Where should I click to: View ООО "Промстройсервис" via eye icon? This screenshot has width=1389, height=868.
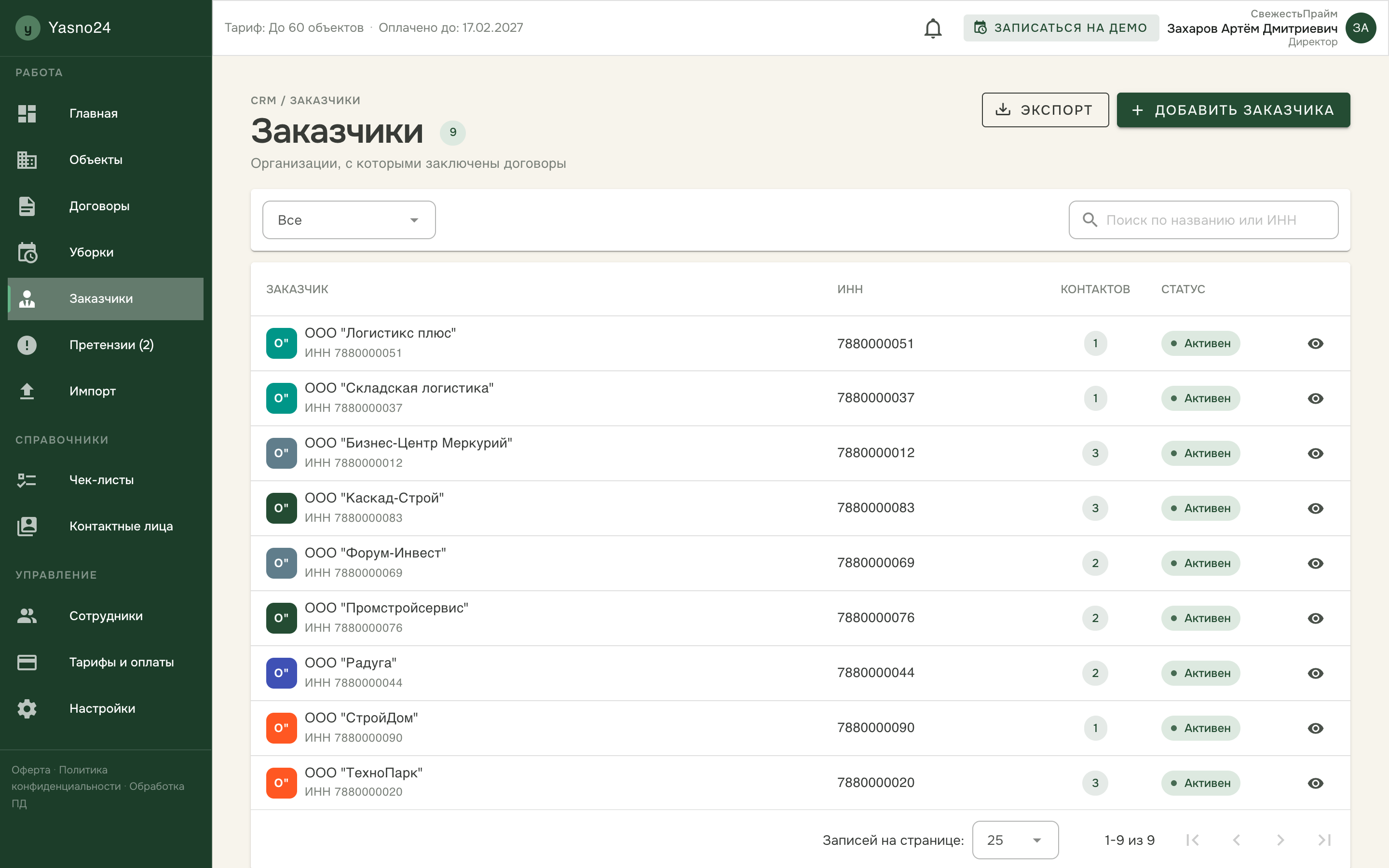(1316, 618)
